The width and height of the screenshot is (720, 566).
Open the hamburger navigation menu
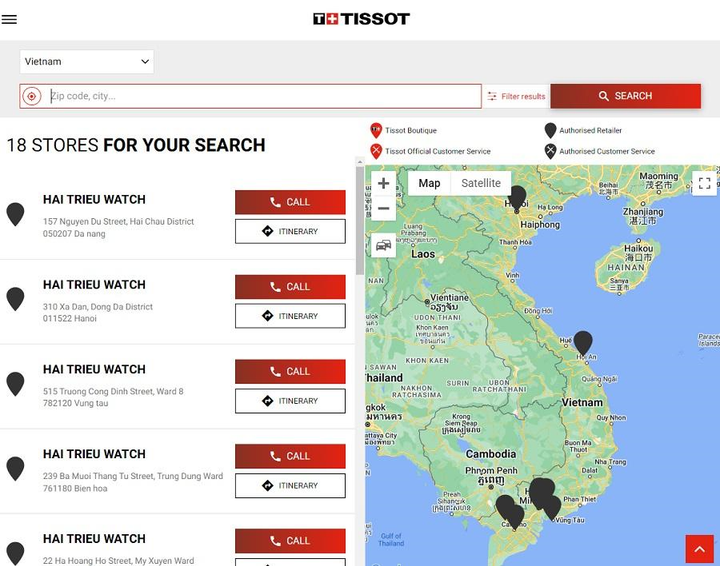coord(10,19)
